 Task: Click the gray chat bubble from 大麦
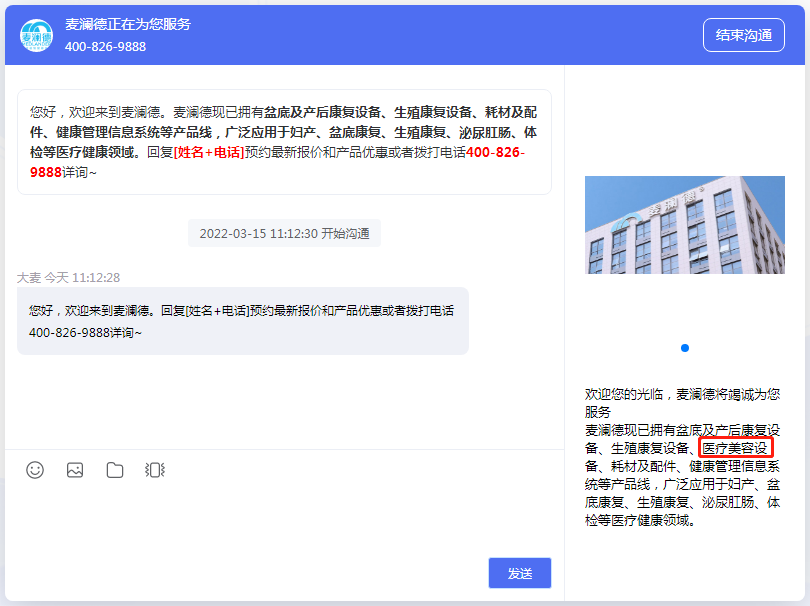point(243,321)
